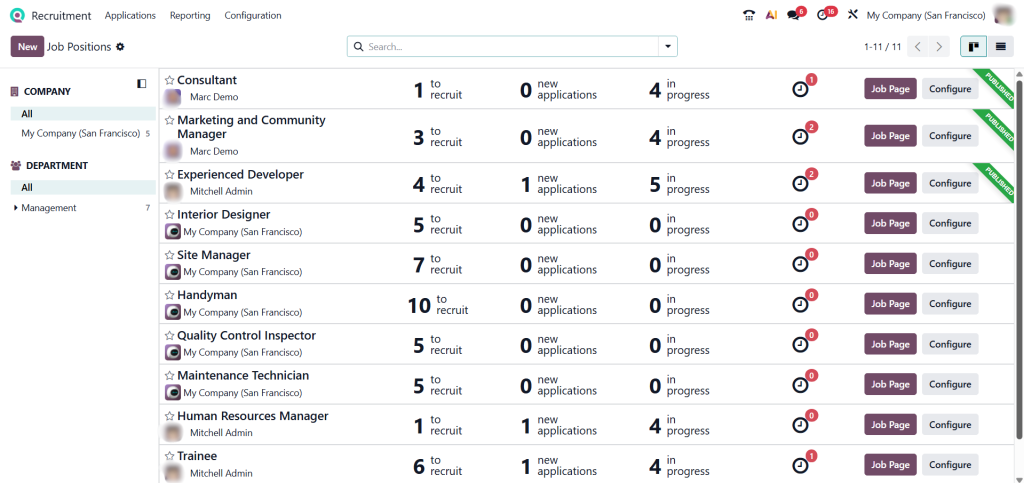1024x483 pixels.
Task: Open the AI assistant icon
Action: [x=771, y=15]
